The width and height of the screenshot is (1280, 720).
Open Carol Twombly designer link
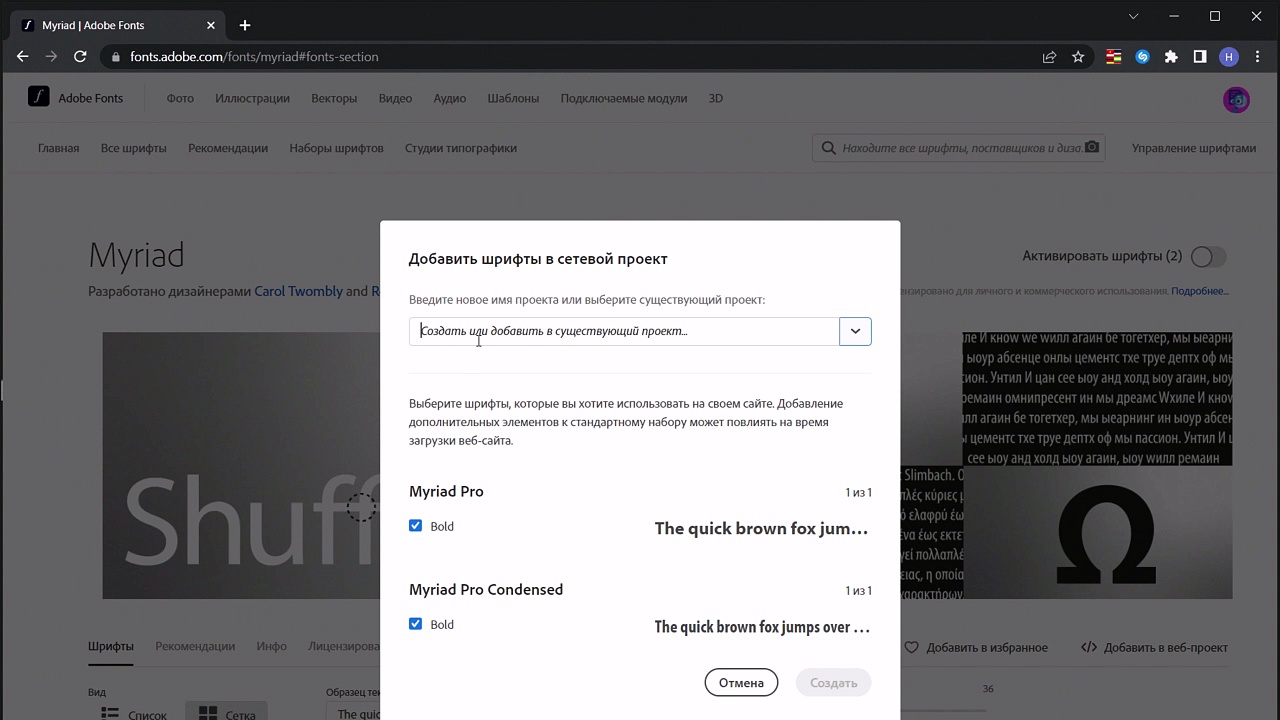[298, 291]
